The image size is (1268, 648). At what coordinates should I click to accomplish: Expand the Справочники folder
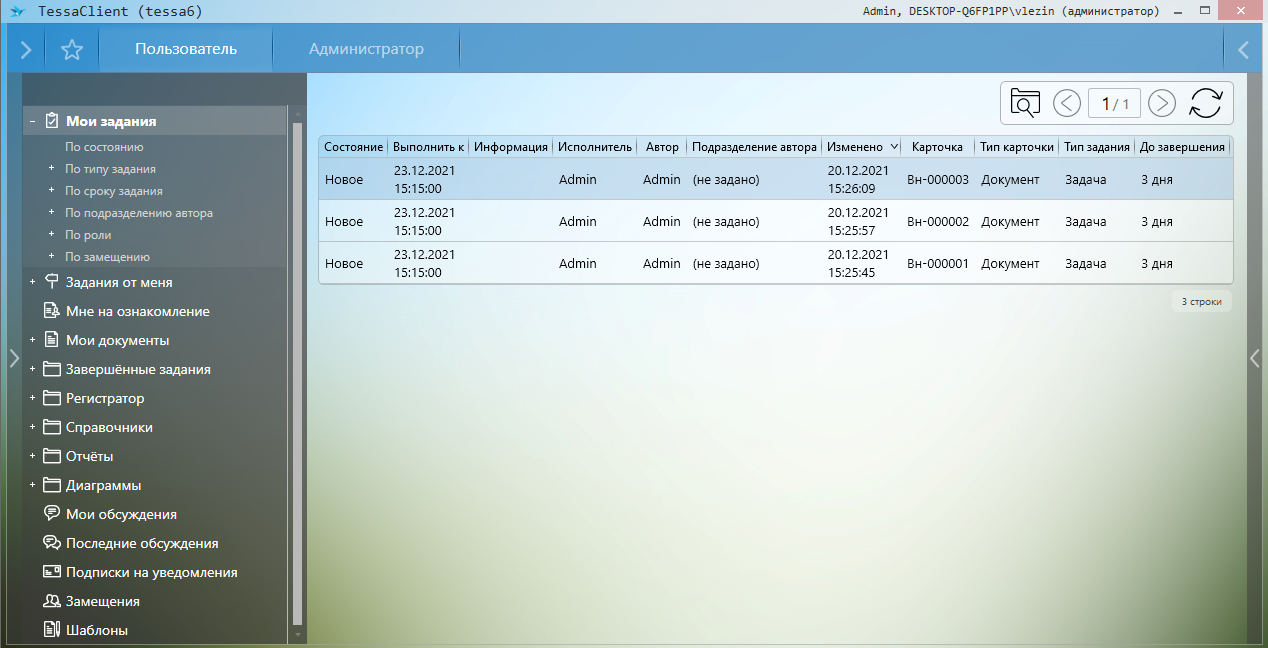tap(33, 427)
